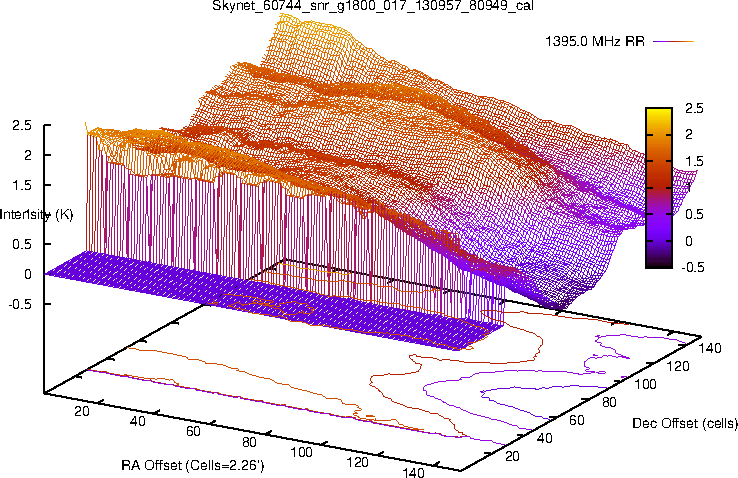Screen dimensions: 738x478
Task: Click the 100 tick label on the Dec Offset axis
Action: coord(645,384)
